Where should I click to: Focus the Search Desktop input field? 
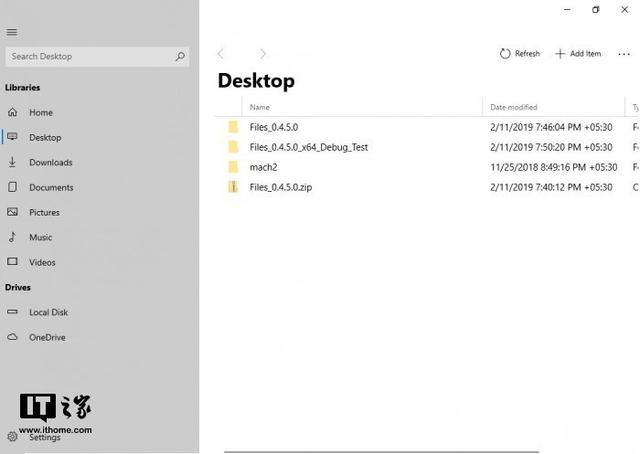[x=97, y=56]
